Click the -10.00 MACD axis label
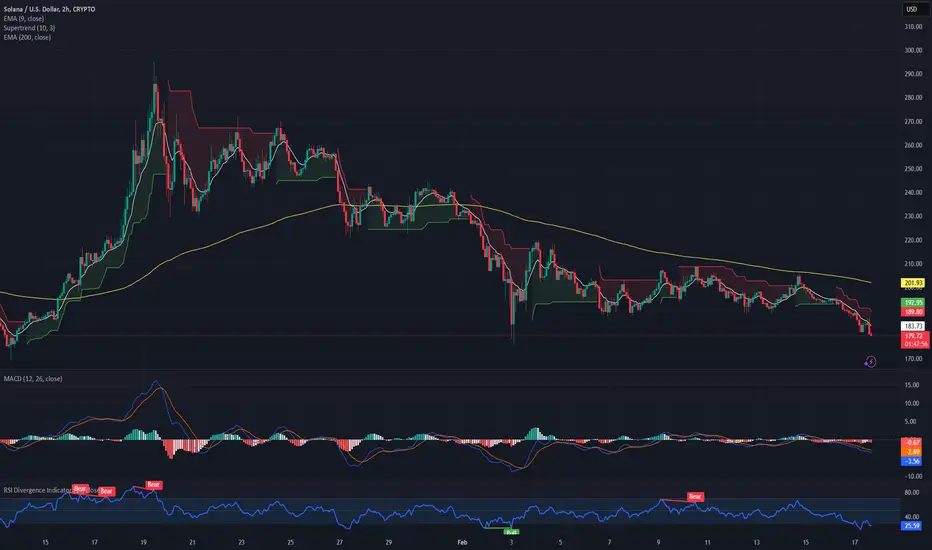The width and height of the screenshot is (932, 550). click(x=912, y=477)
